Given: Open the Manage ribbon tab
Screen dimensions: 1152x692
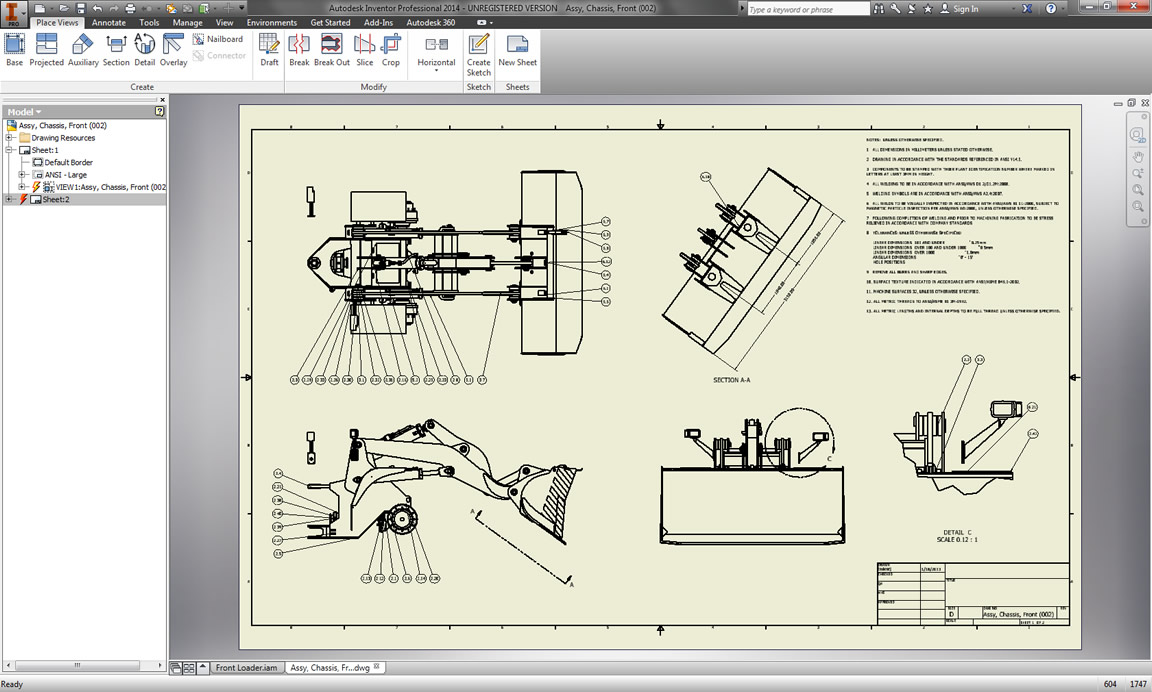Looking at the screenshot, I should [187, 22].
